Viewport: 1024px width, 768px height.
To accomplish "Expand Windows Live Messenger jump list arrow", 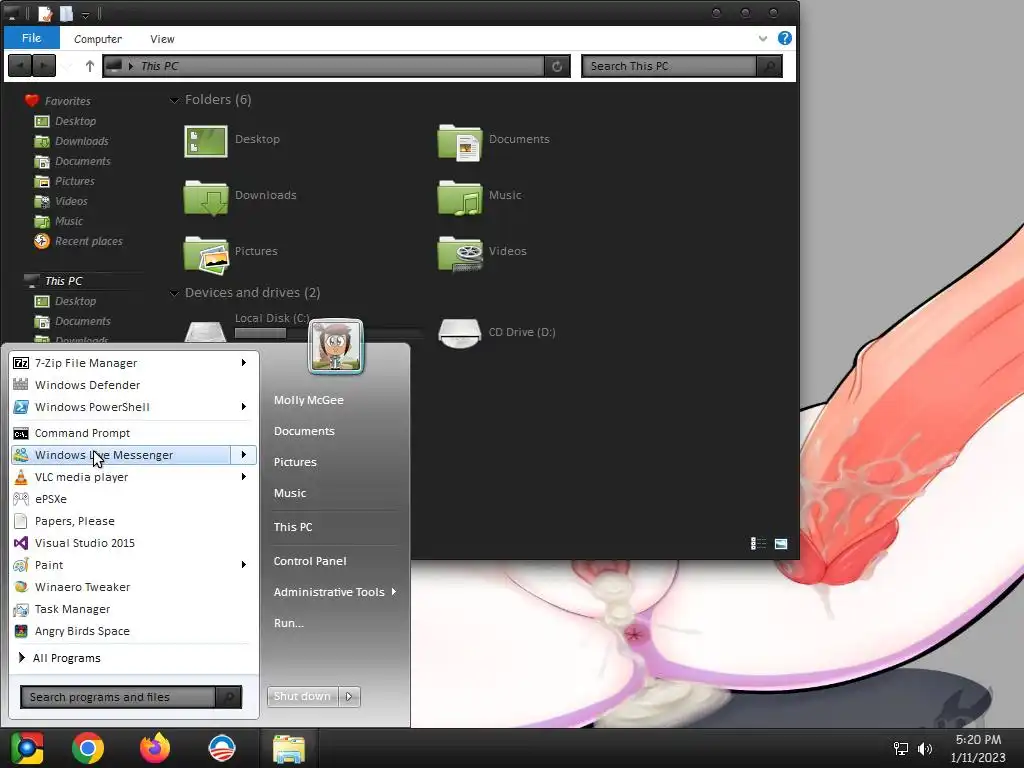I will click(244, 455).
